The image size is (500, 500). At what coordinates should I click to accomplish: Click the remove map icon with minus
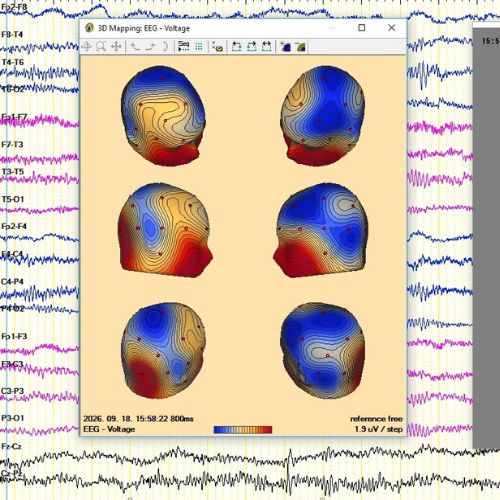coord(300,46)
